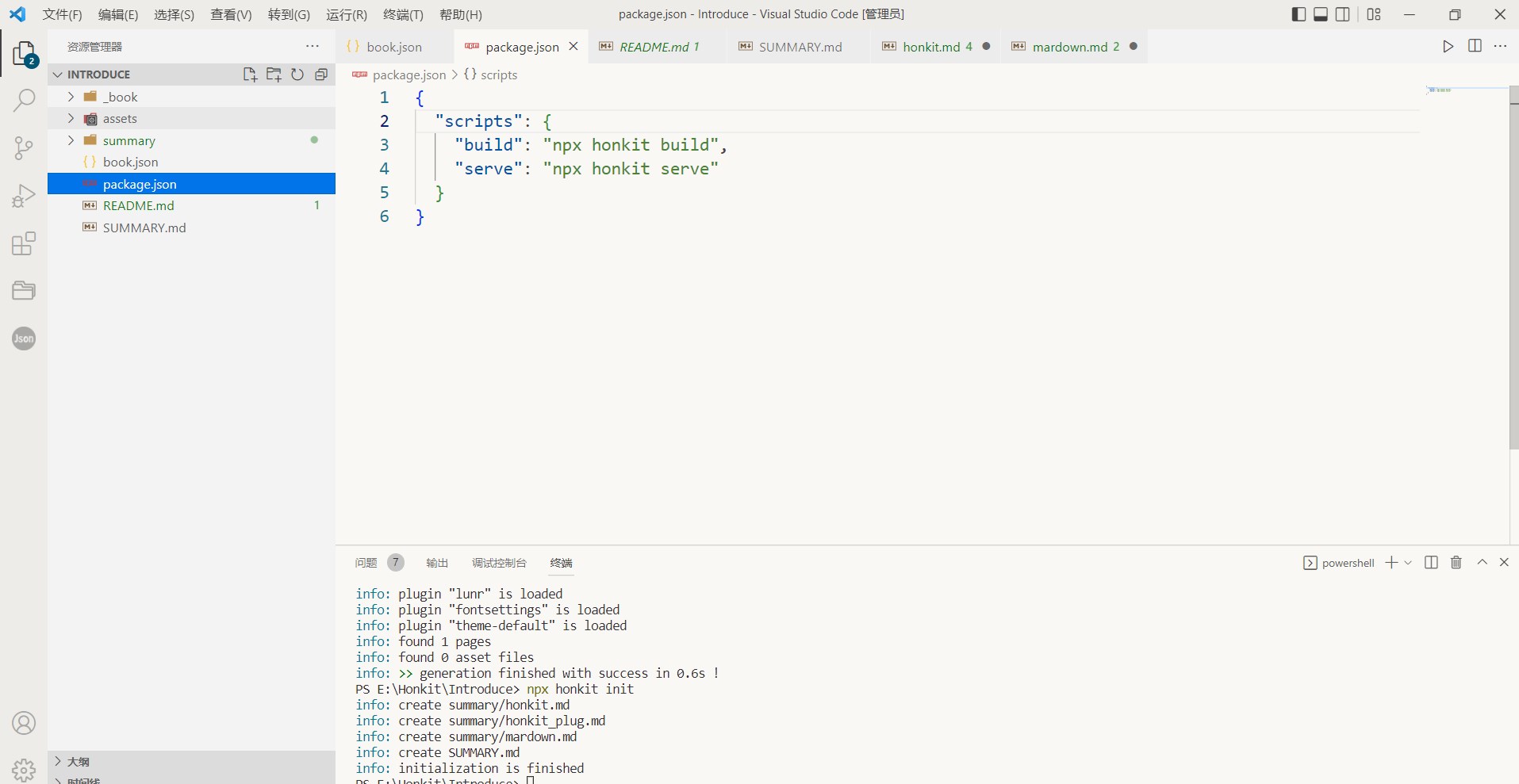Viewport: 1519px width, 784px height.
Task: Run the current file with play icon
Action: [x=1448, y=47]
